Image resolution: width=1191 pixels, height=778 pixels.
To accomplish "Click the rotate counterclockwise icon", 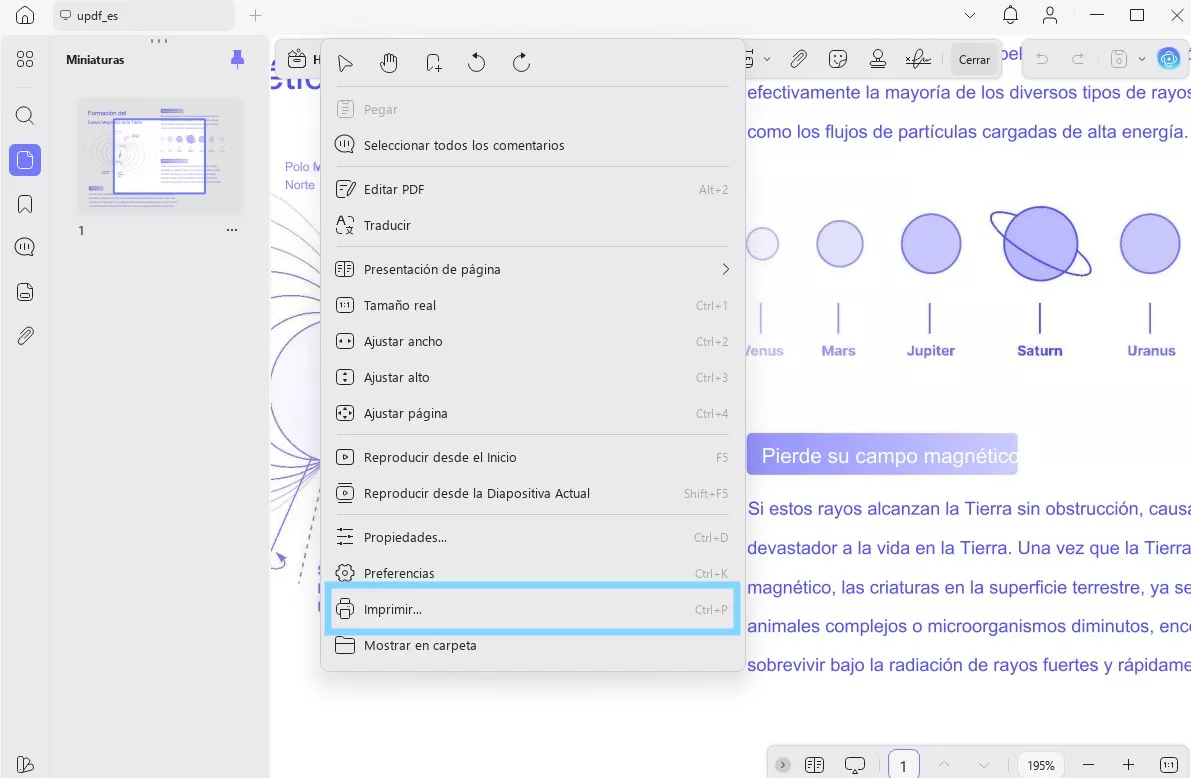I will pos(477,63).
